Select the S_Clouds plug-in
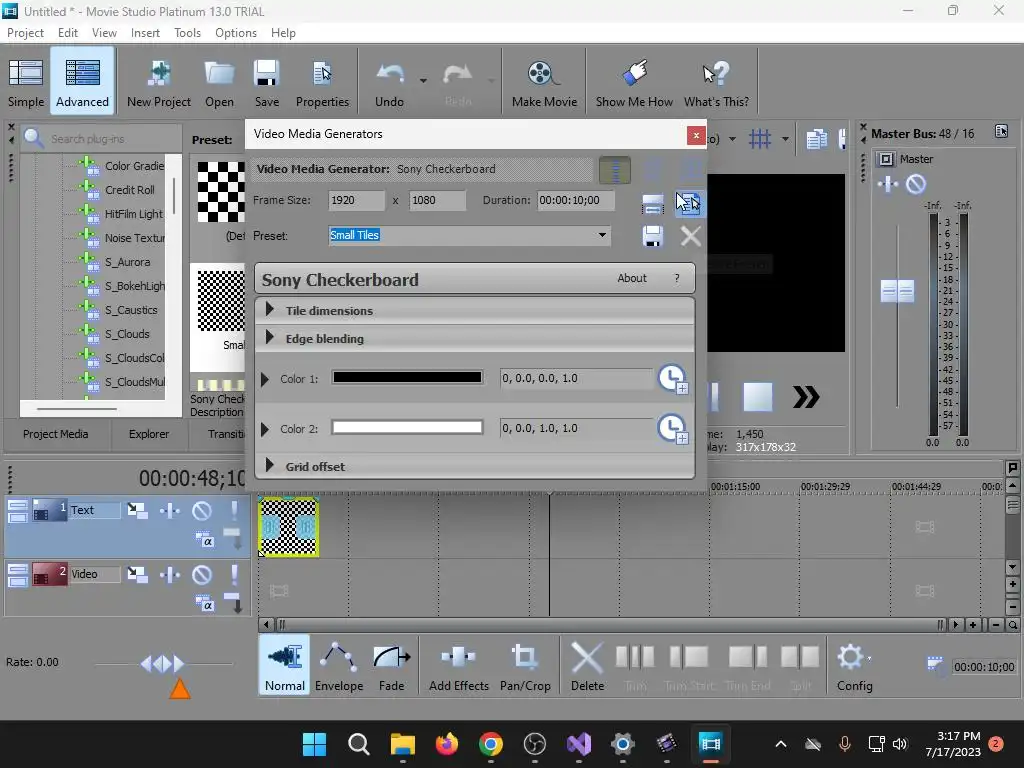The height and width of the screenshot is (768, 1024). pos(127,334)
